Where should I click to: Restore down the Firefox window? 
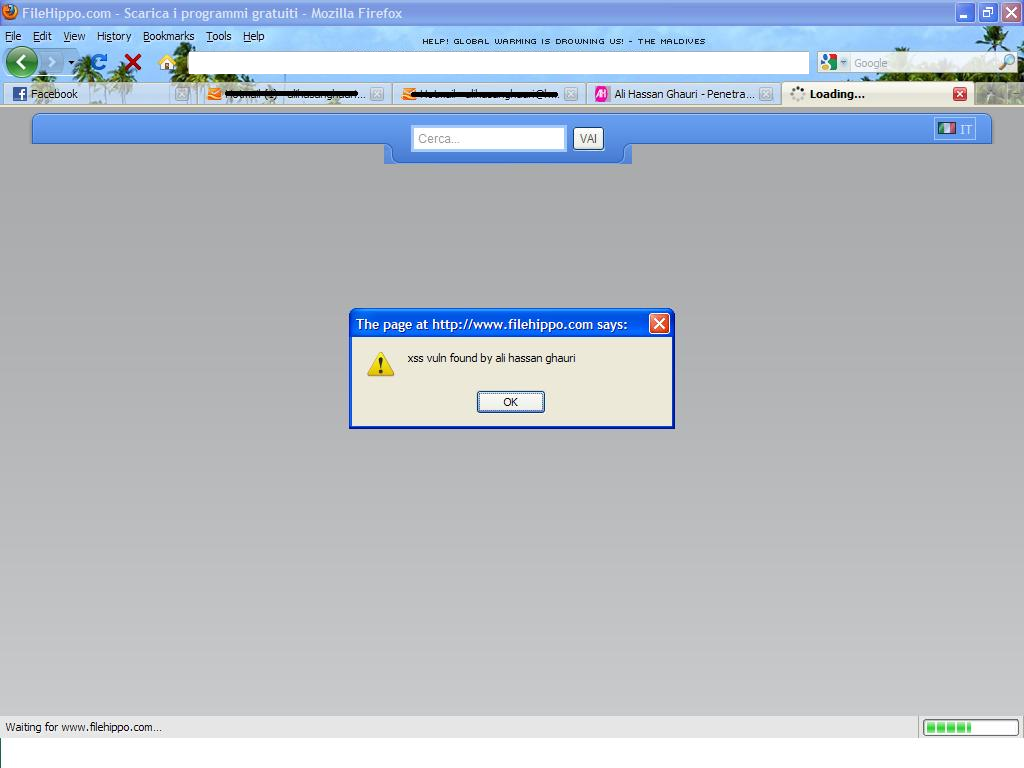coord(988,12)
